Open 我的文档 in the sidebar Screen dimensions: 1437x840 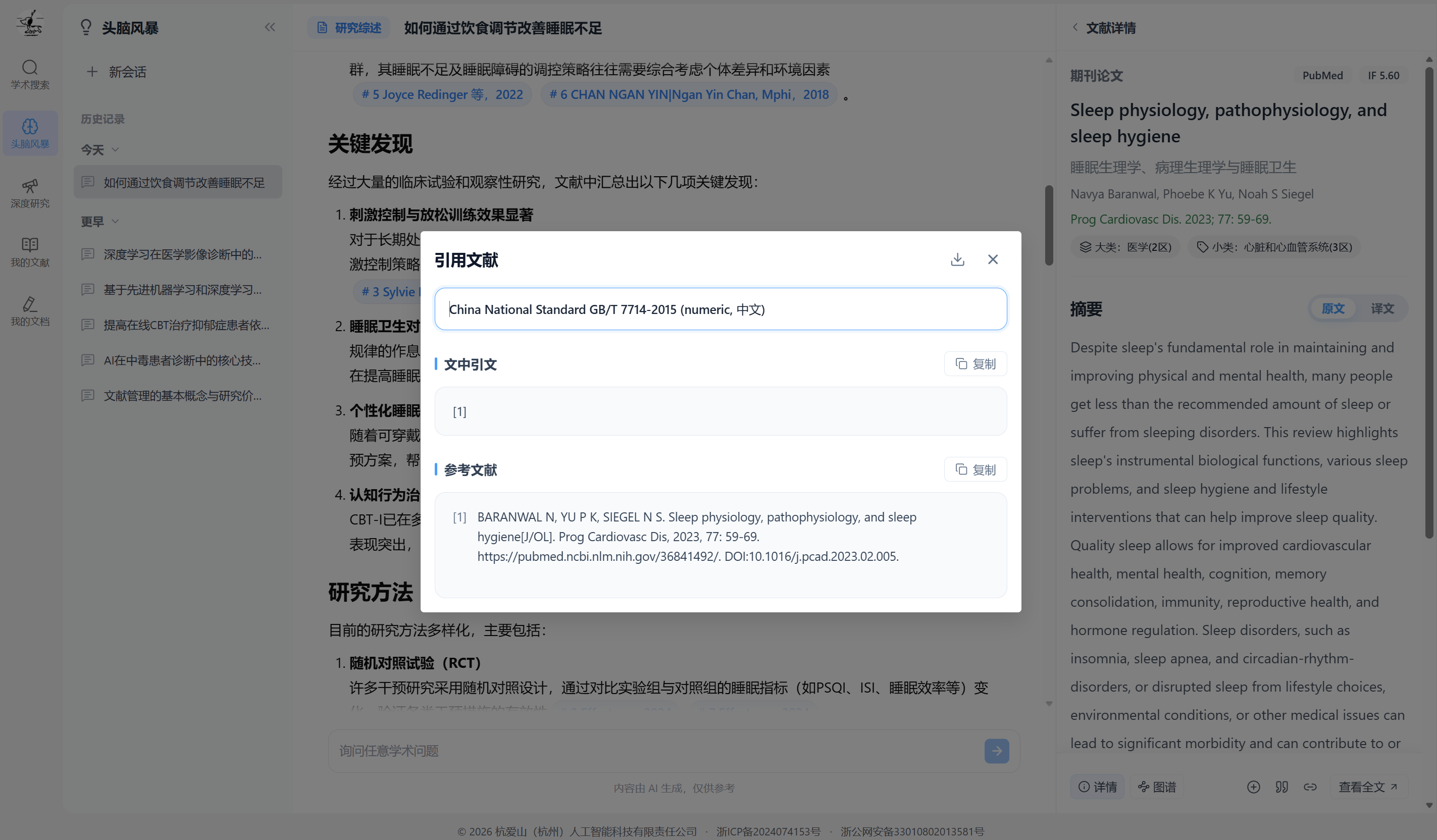30,312
